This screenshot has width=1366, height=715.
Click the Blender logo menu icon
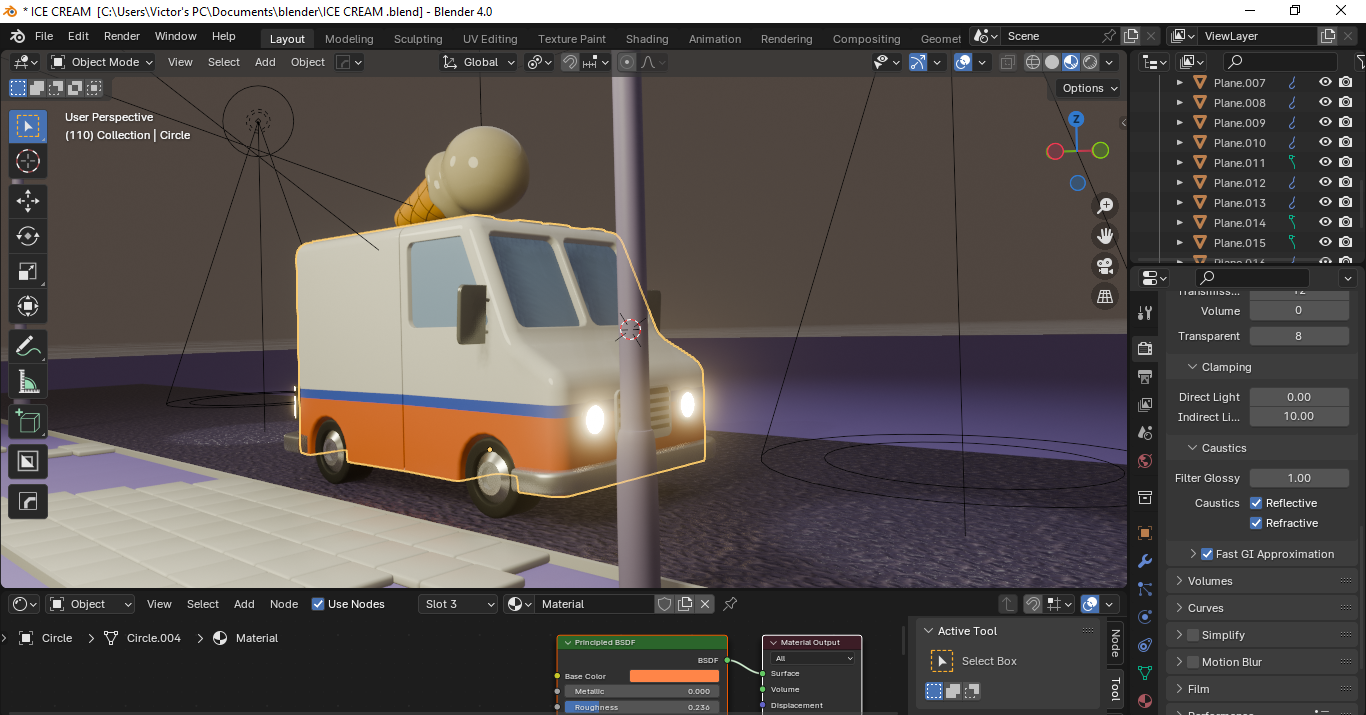coord(17,36)
